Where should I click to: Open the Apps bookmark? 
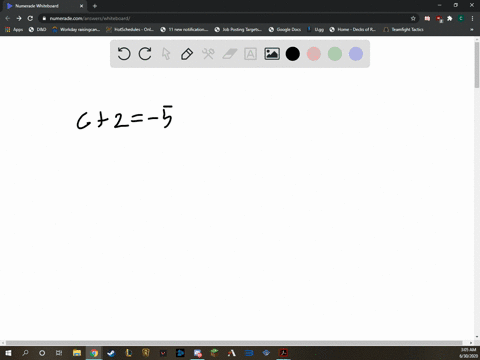[x=14, y=29]
